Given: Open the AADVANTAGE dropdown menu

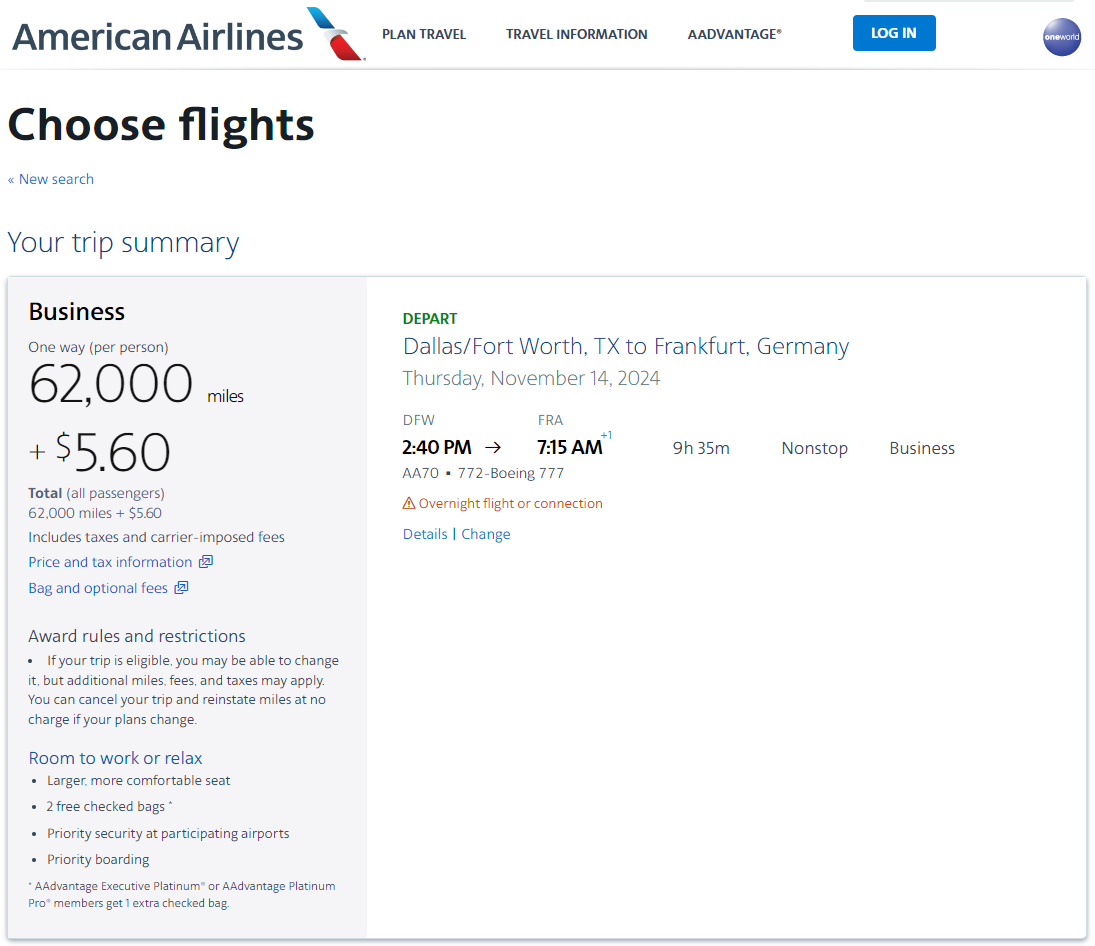Looking at the screenshot, I should (734, 34).
